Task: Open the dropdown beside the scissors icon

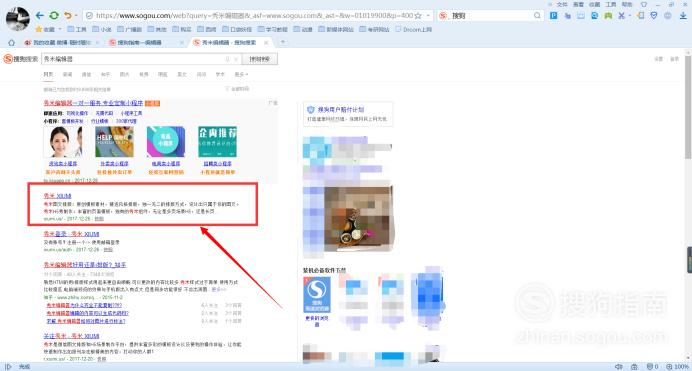Action: (630, 15)
